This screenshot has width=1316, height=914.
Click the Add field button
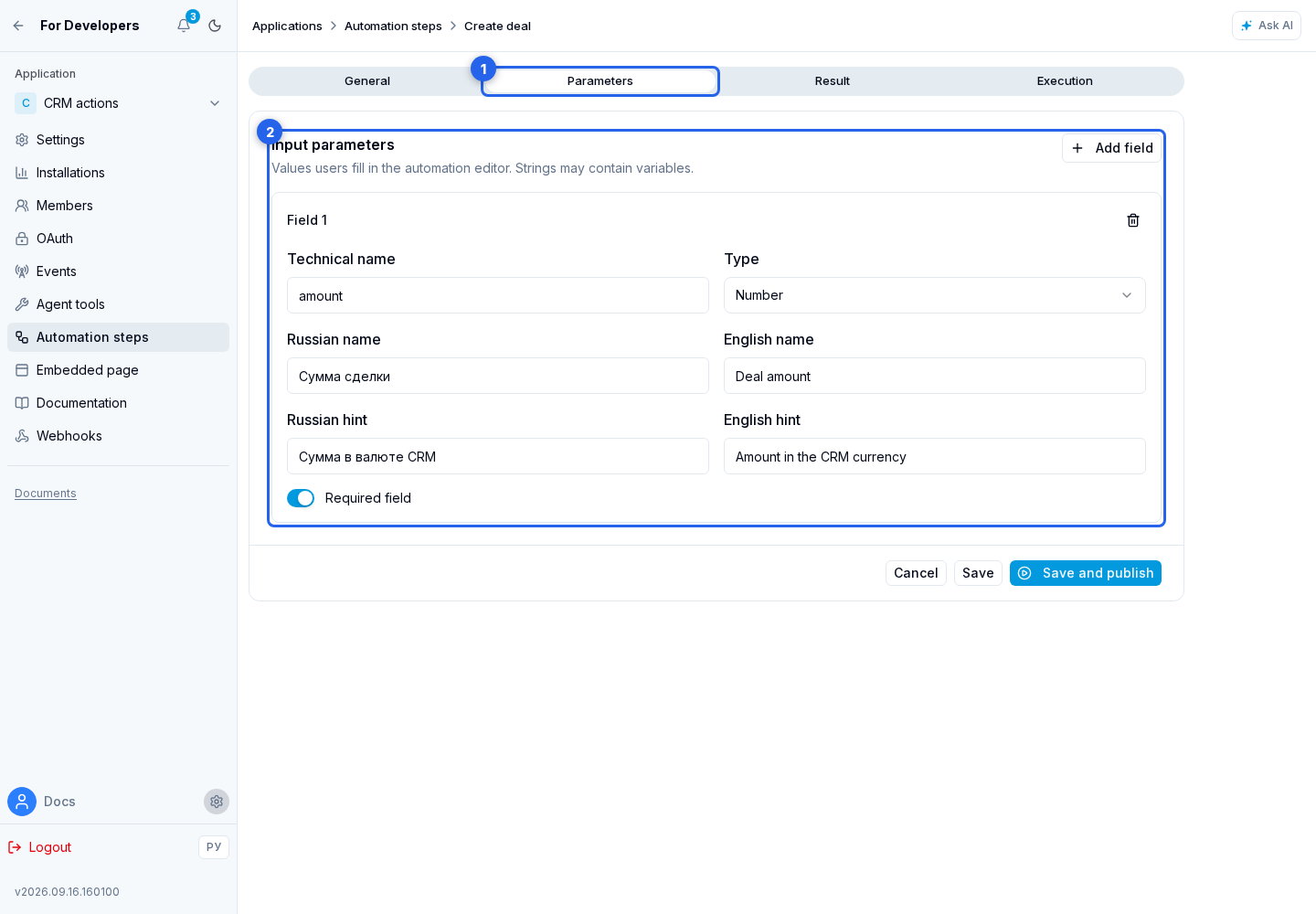(x=1111, y=148)
